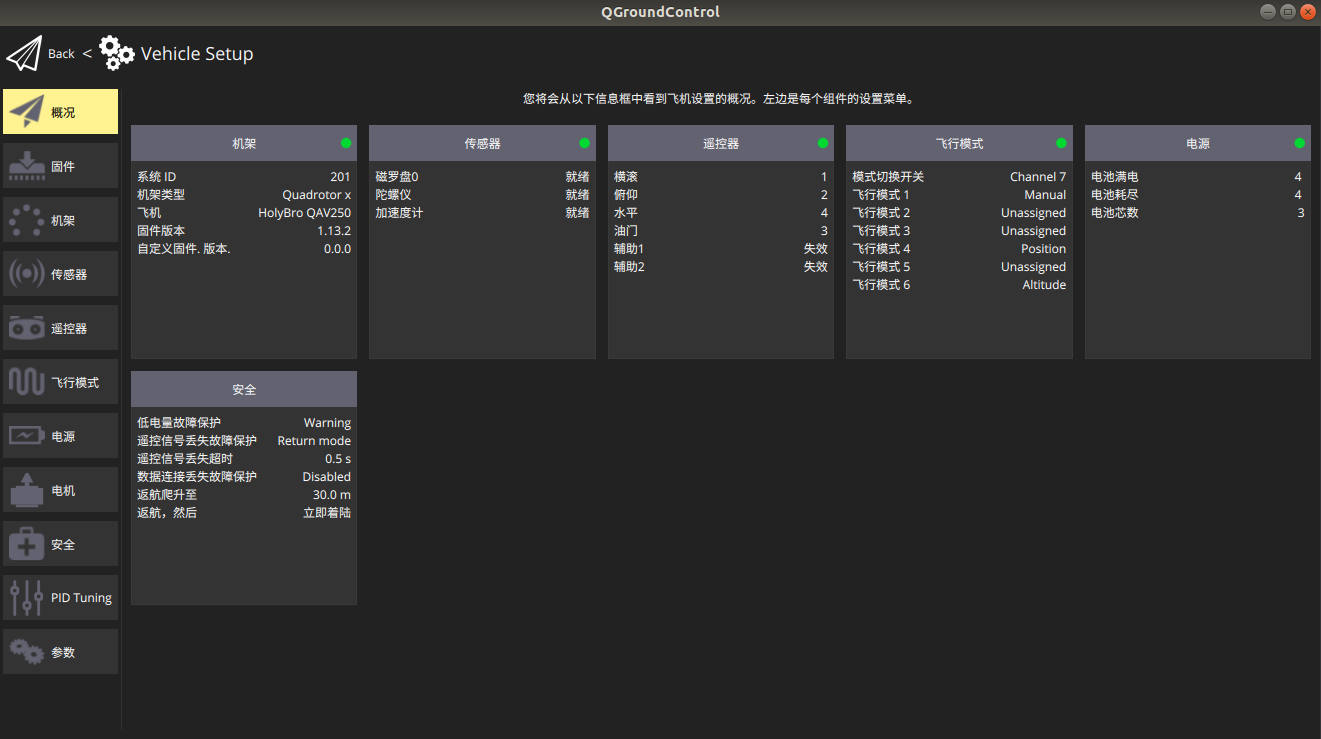Click the PID Tuning sliders icon
Image resolution: width=1321 pixels, height=739 pixels.
pyautogui.click(x=27, y=598)
